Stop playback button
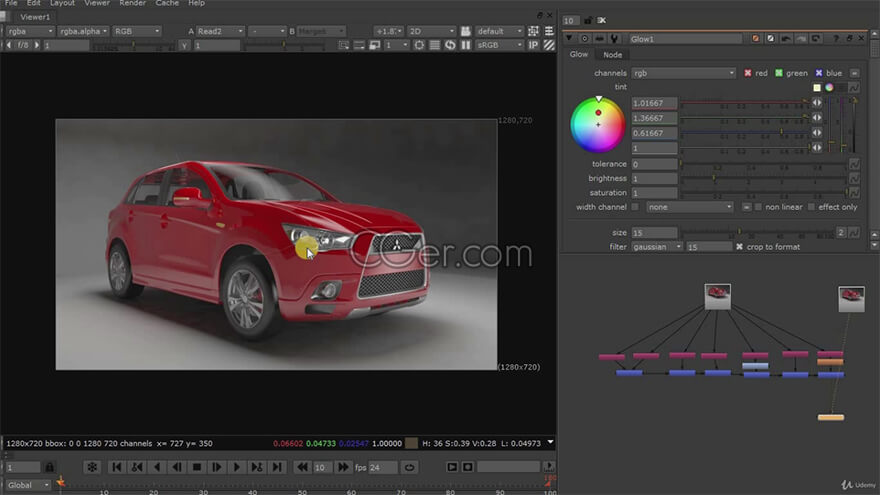Screen dimensions: 880x495 [197, 467]
